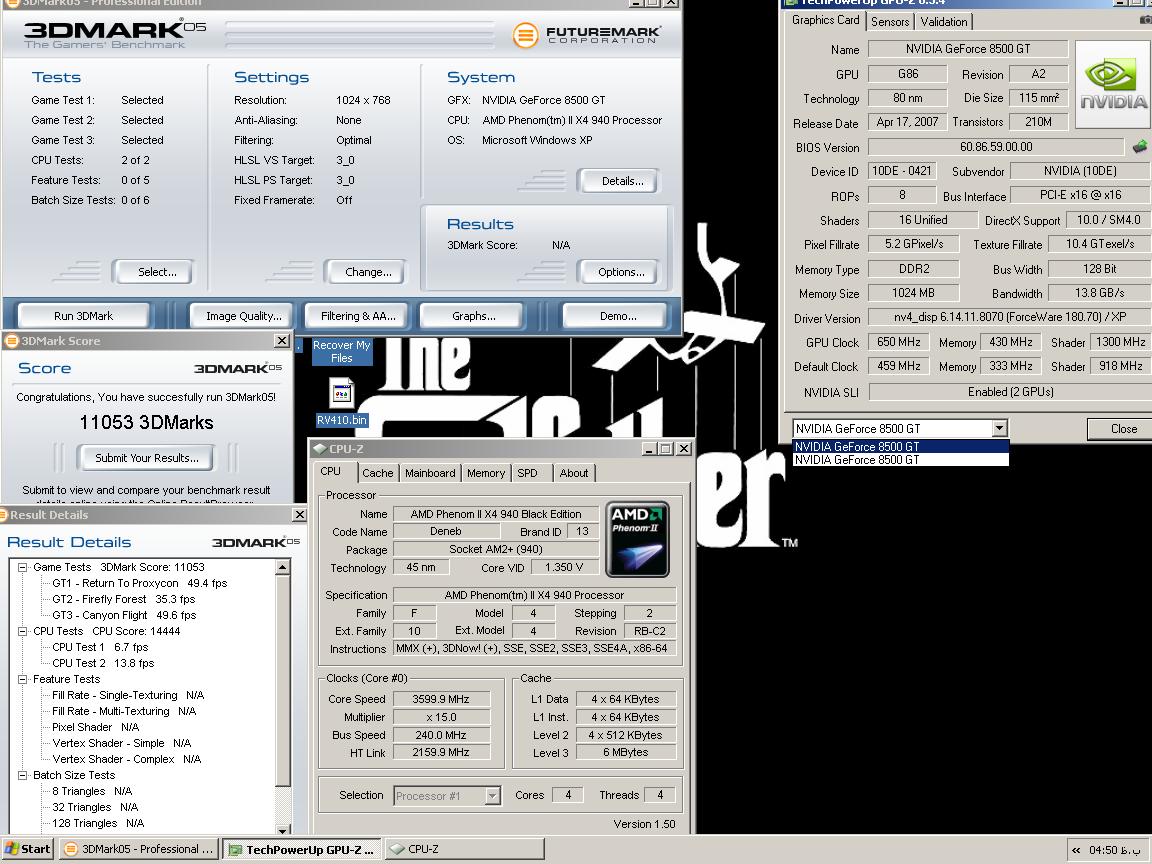
Task: Click Select under Tests
Action: point(156,272)
